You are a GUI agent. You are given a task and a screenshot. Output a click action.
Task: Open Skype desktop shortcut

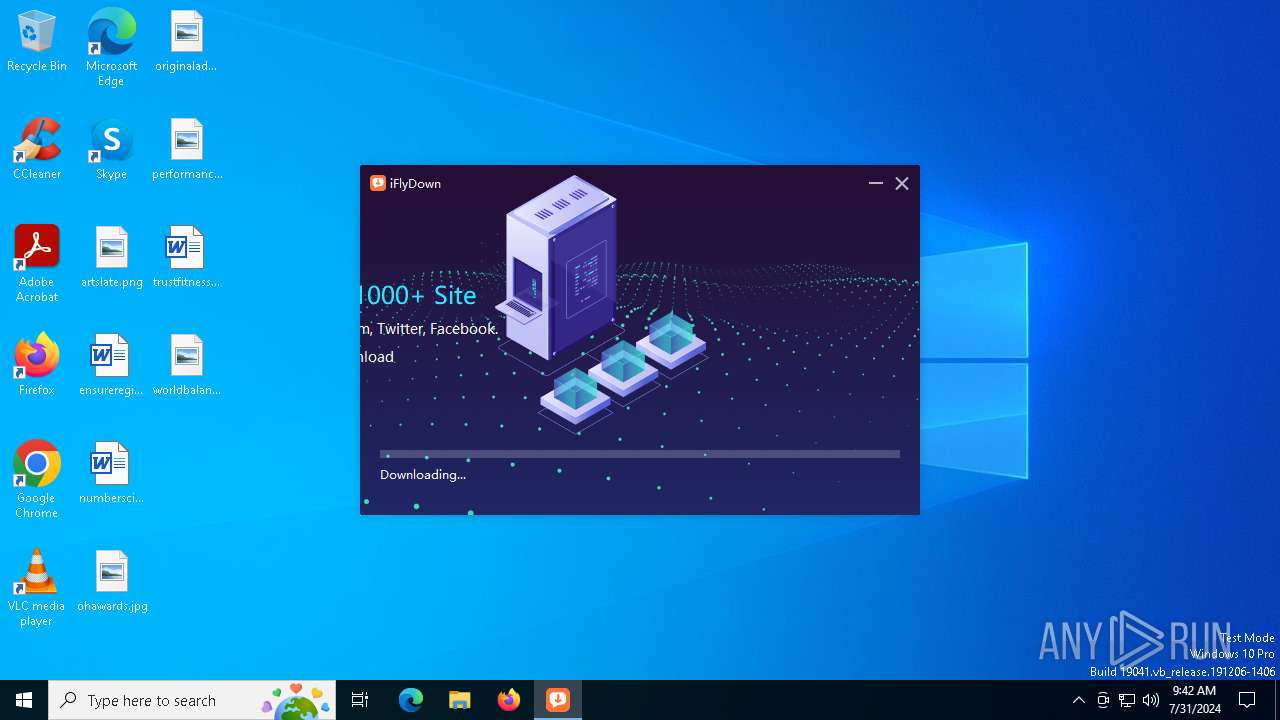(x=111, y=150)
